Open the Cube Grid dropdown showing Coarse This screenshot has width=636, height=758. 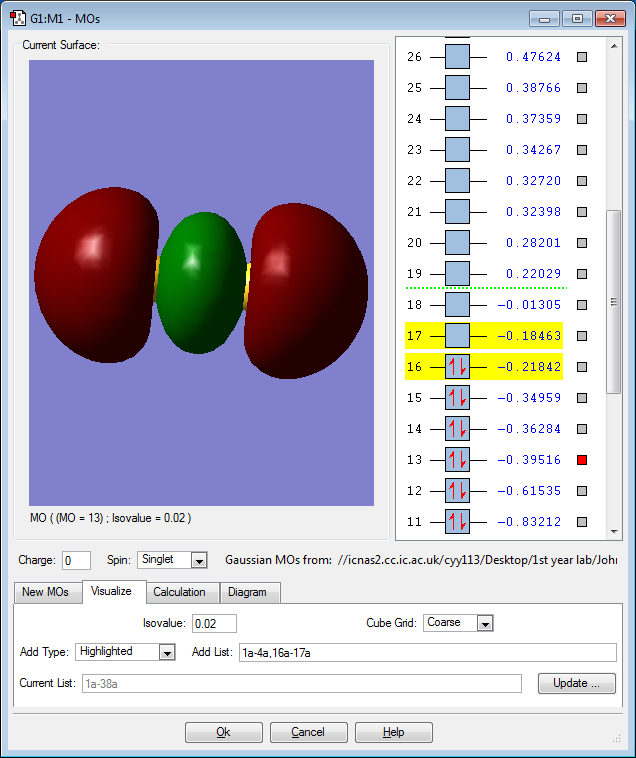point(458,623)
